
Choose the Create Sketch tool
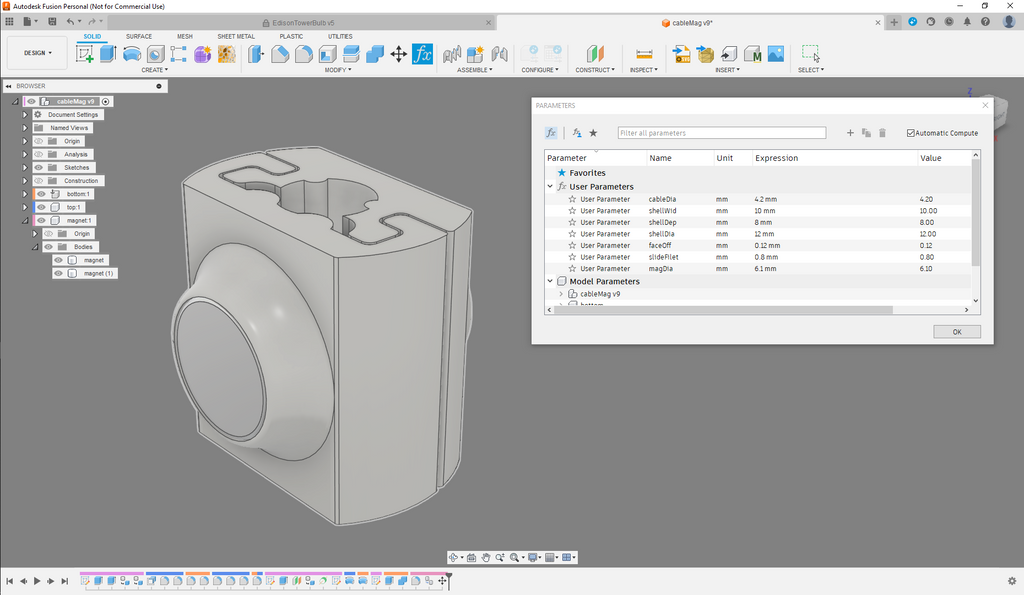[85, 54]
